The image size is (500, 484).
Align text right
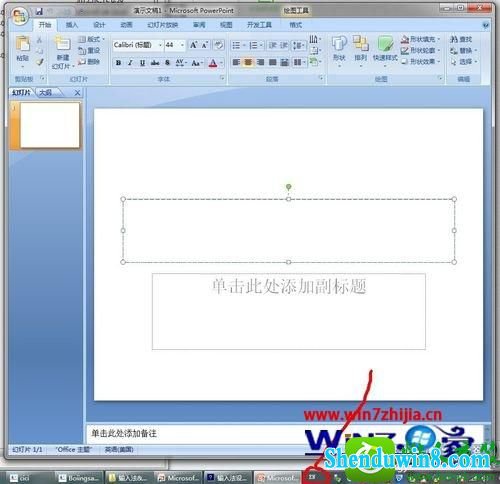(x=261, y=62)
